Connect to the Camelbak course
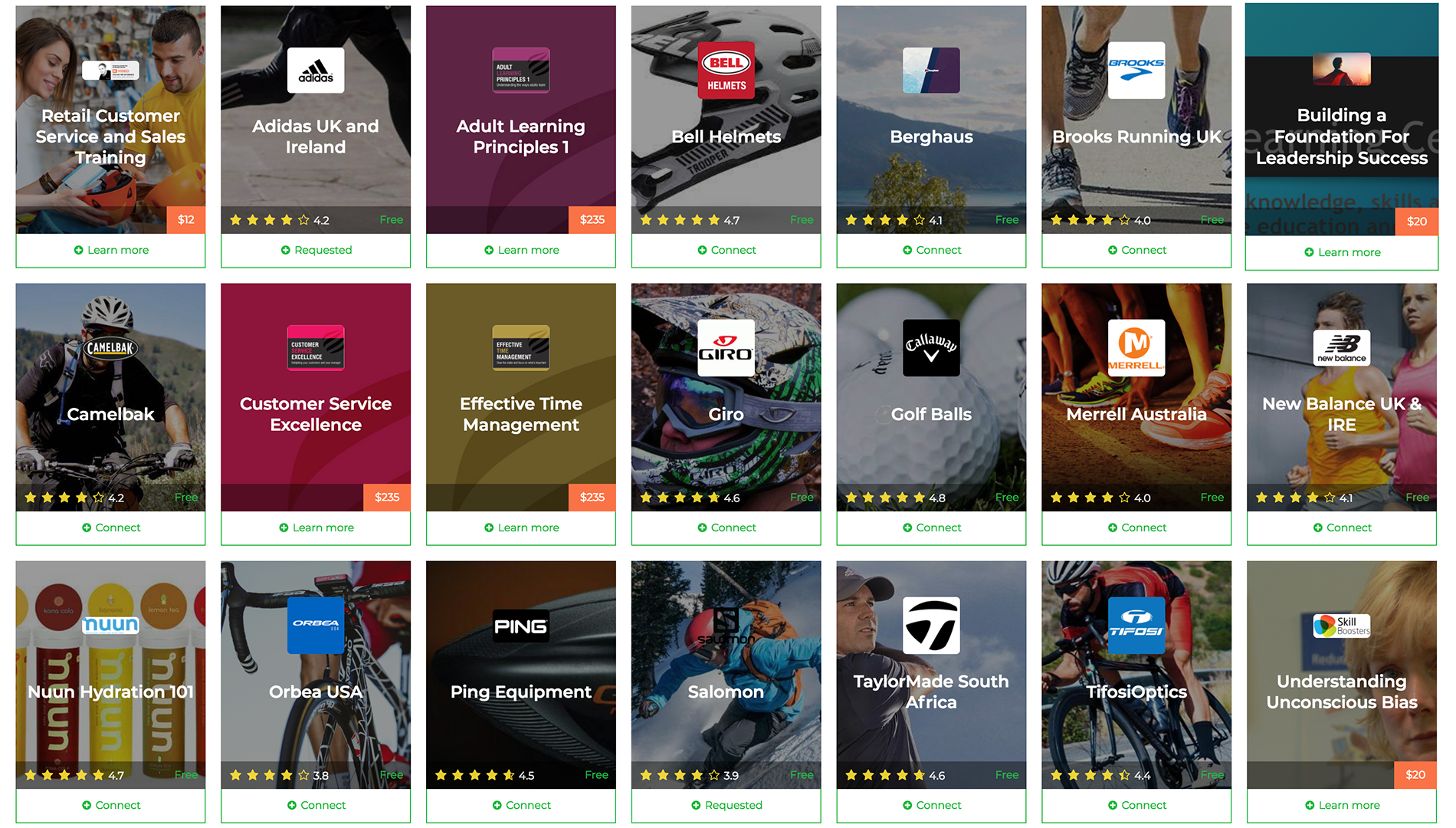1456x828 pixels. point(110,528)
